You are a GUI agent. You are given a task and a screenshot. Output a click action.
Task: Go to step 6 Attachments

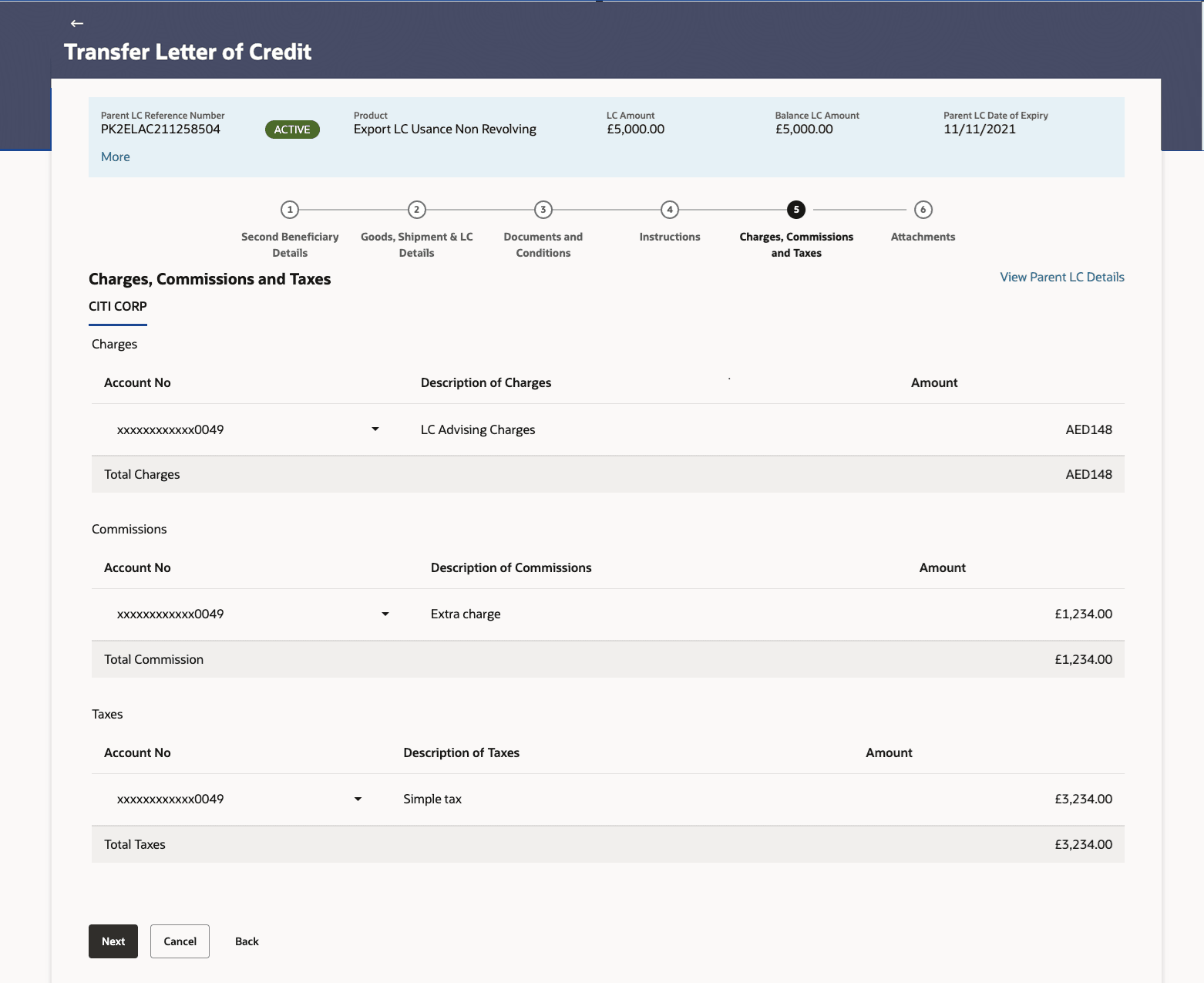[923, 210]
